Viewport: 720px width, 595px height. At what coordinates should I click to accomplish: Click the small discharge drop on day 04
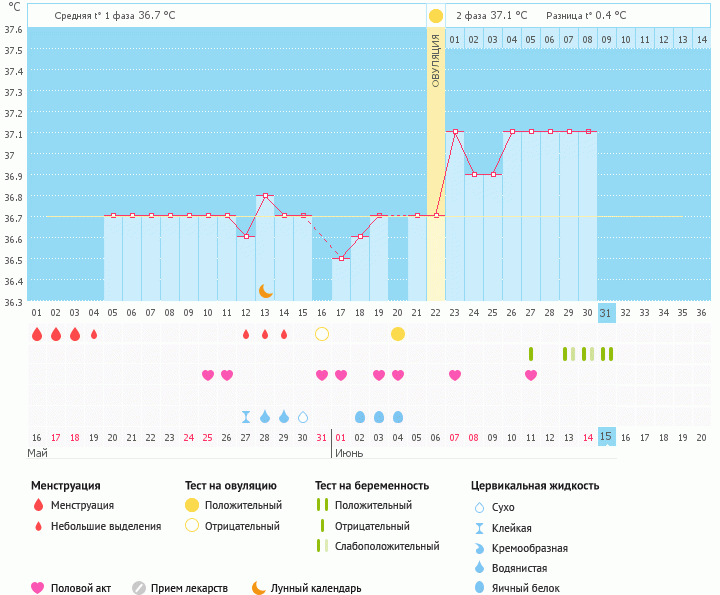click(x=94, y=334)
